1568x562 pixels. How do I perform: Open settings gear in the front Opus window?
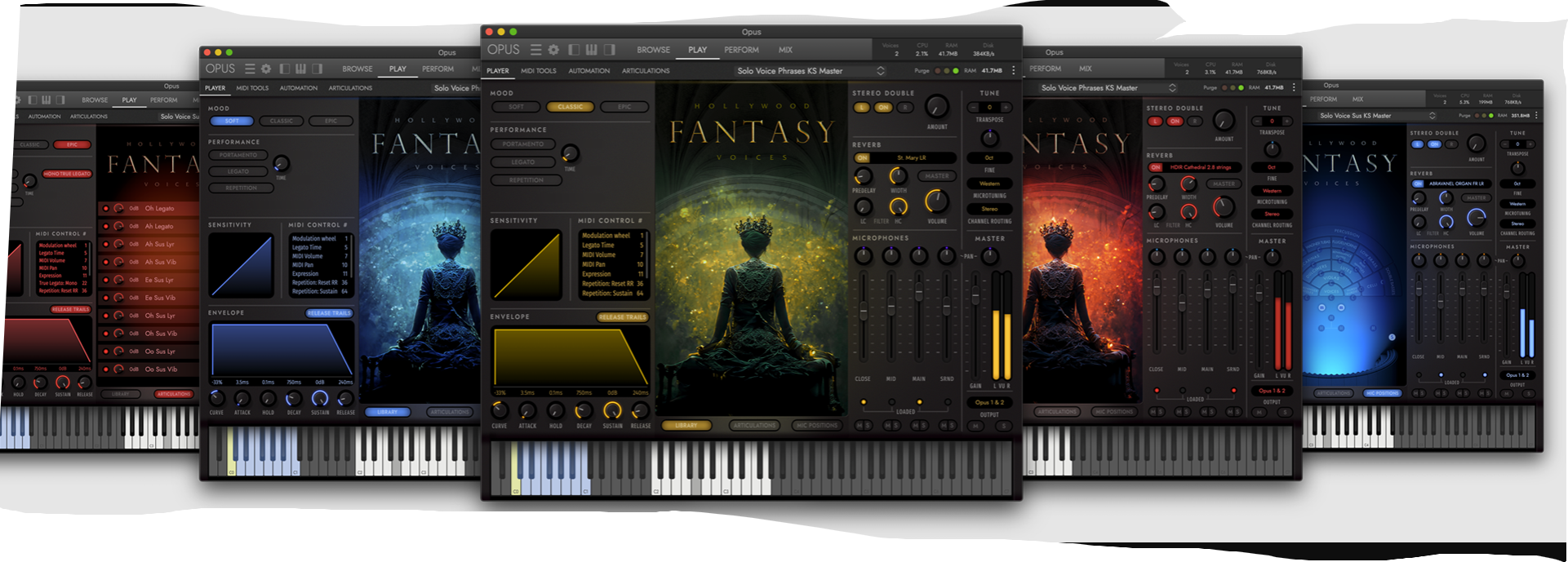tap(553, 50)
